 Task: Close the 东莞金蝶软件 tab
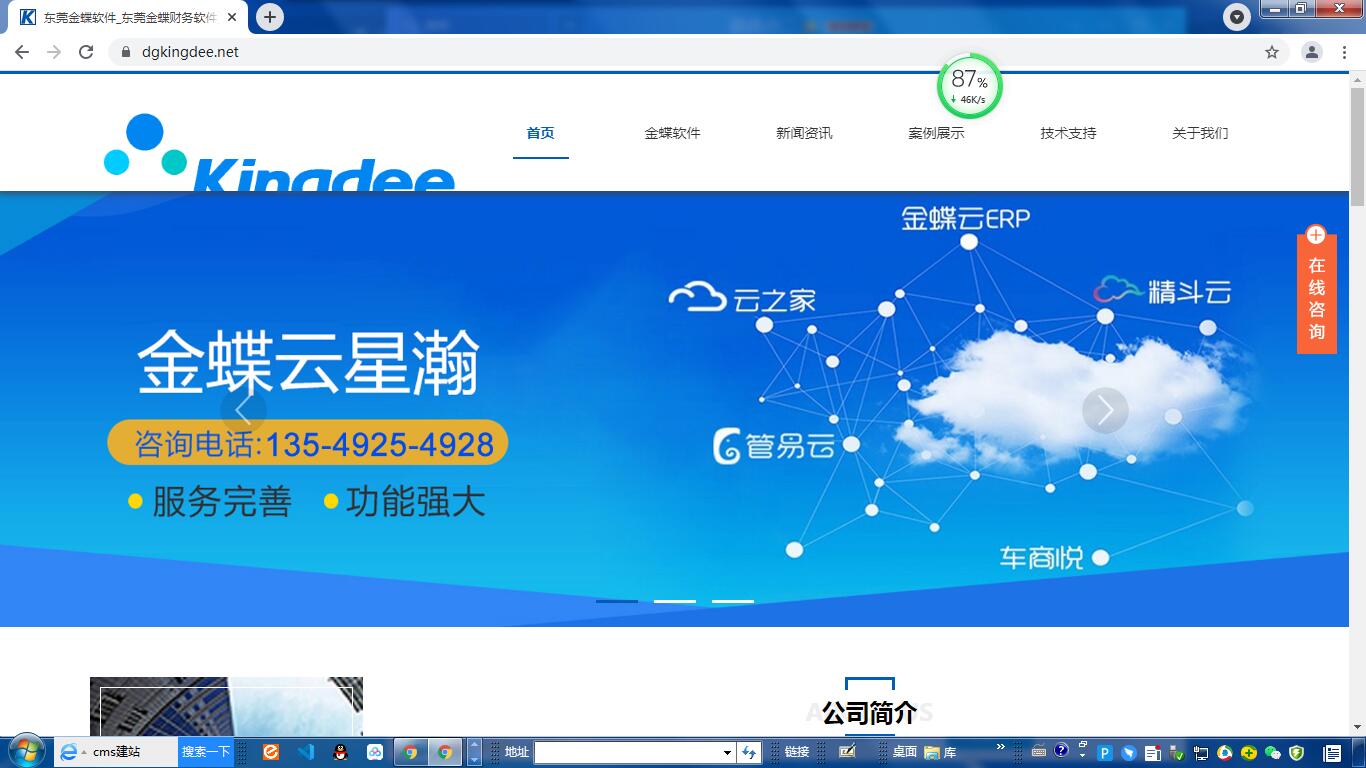pos(232,17)
